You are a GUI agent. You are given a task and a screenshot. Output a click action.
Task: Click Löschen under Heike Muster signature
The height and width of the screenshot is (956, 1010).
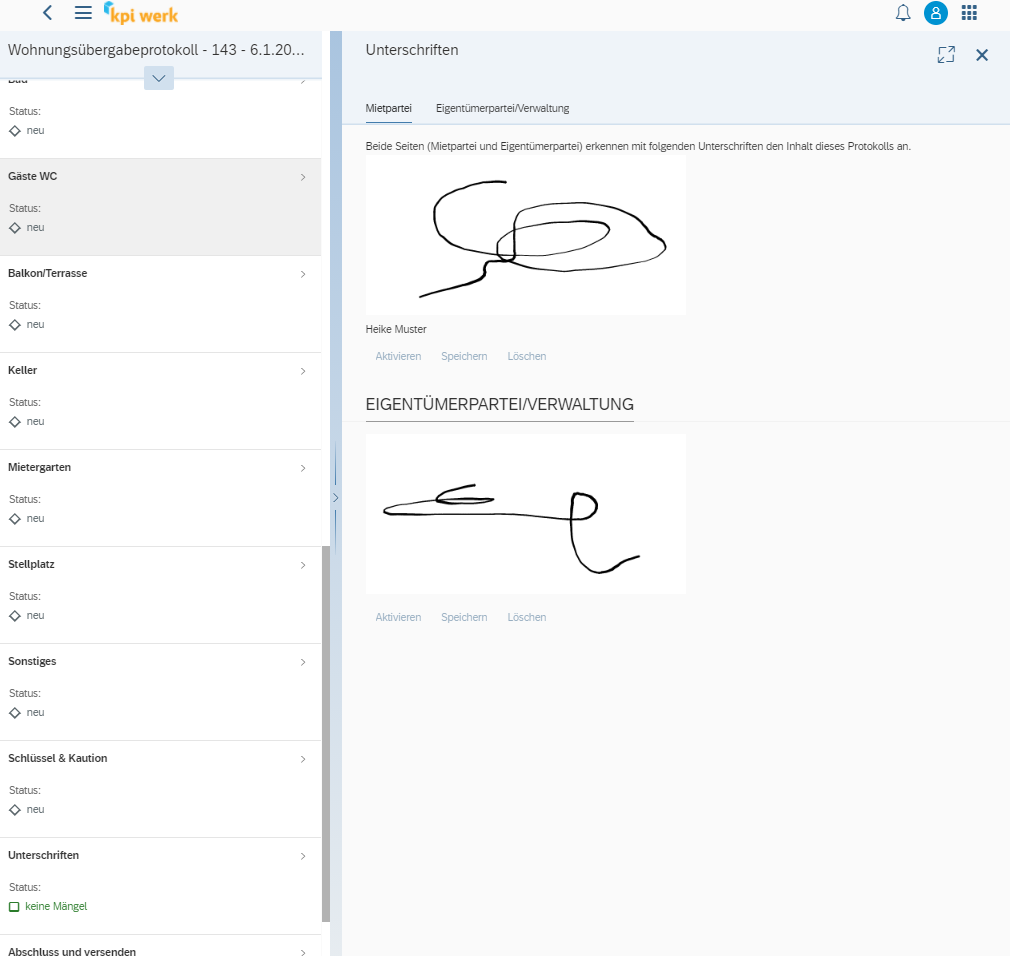(x=526, y=356)
